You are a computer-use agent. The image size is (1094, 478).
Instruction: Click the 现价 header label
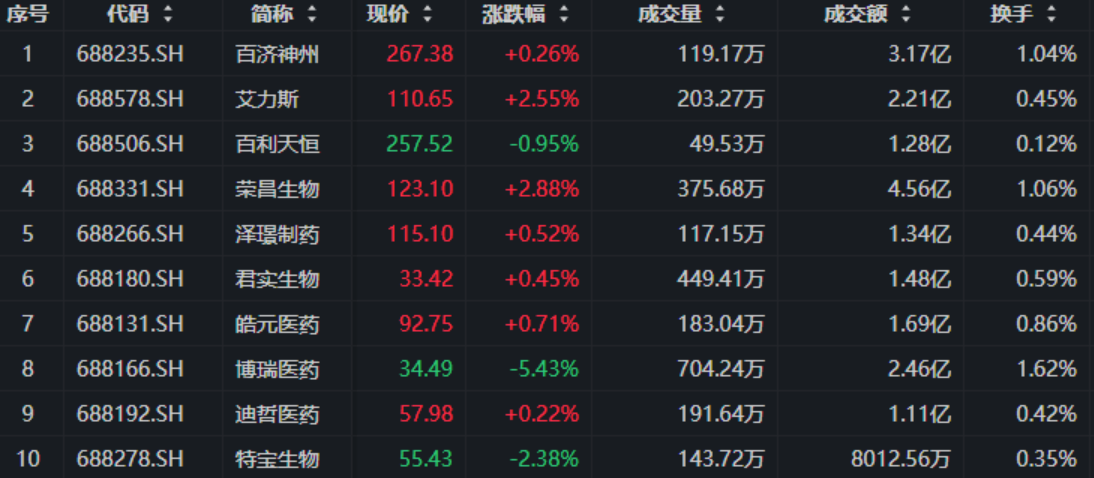pos(388,14)
